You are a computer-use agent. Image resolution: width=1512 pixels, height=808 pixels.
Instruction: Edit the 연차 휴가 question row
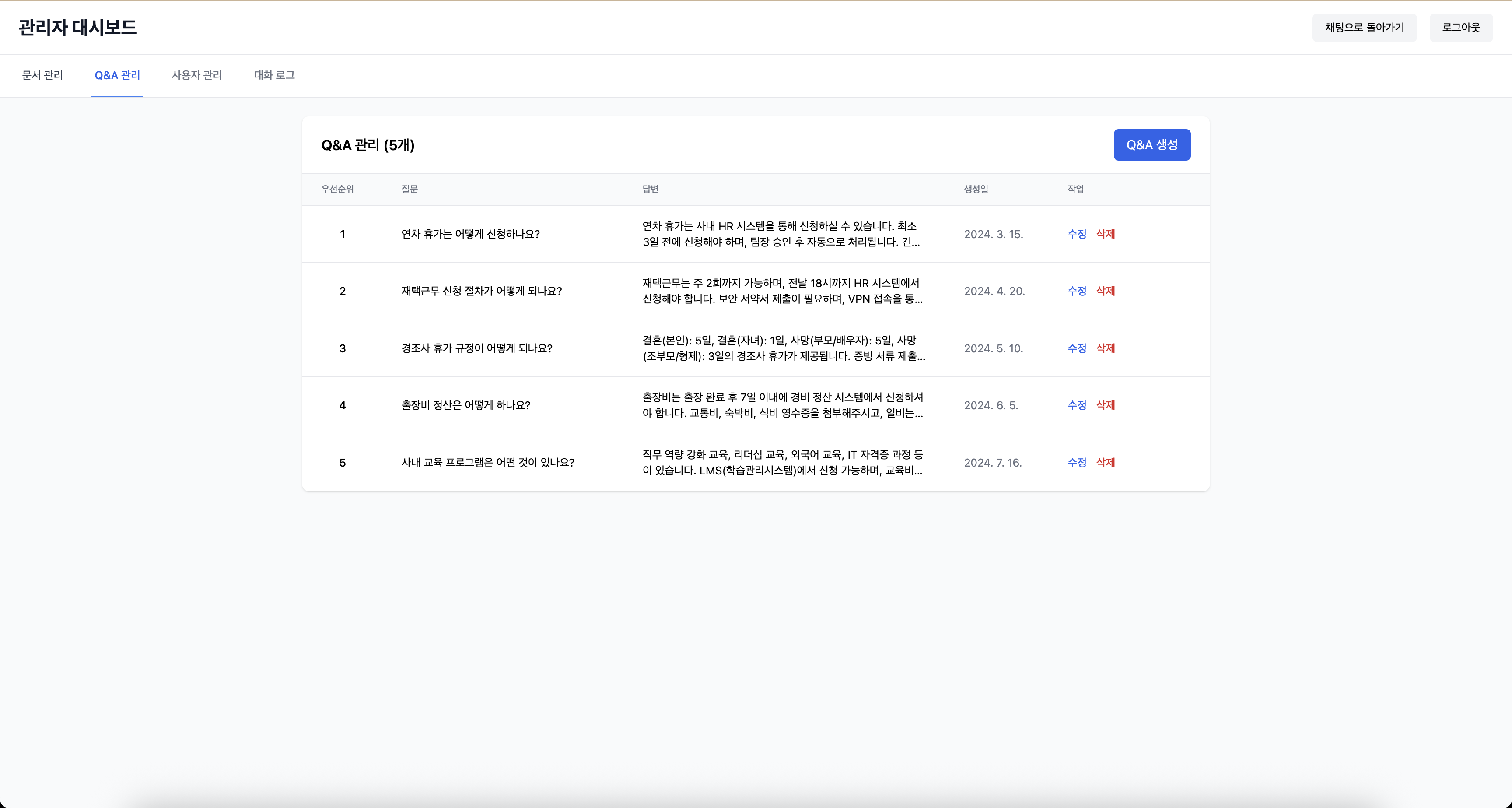coord(1077,234)
